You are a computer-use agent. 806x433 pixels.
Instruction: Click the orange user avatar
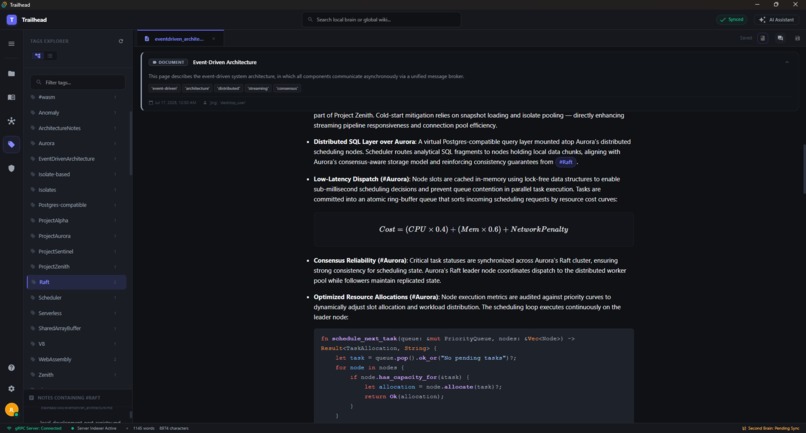(x=11, y=409)
